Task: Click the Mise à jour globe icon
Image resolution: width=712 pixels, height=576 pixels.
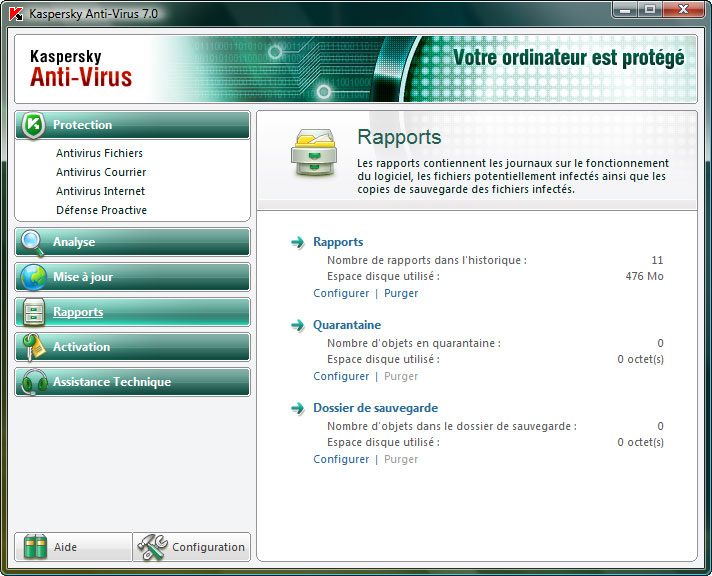Action: pos(33,277)
